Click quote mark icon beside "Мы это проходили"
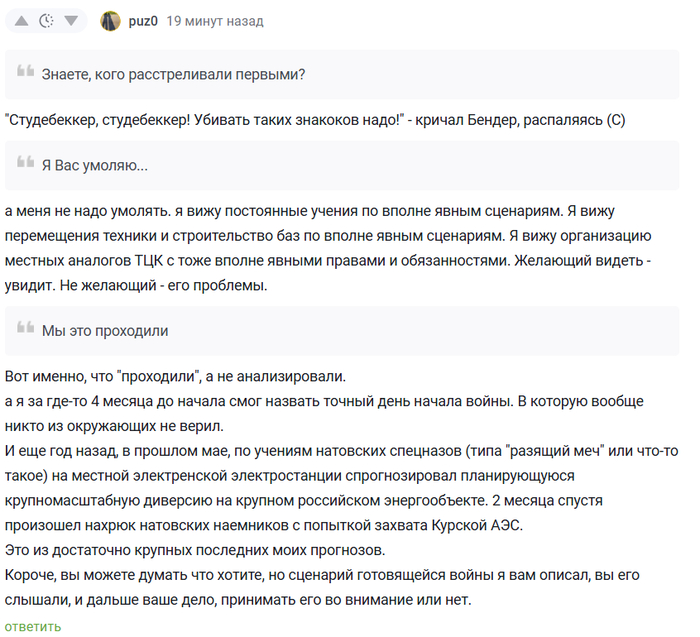This screenshot has width=700, height=637. (25, 330)
